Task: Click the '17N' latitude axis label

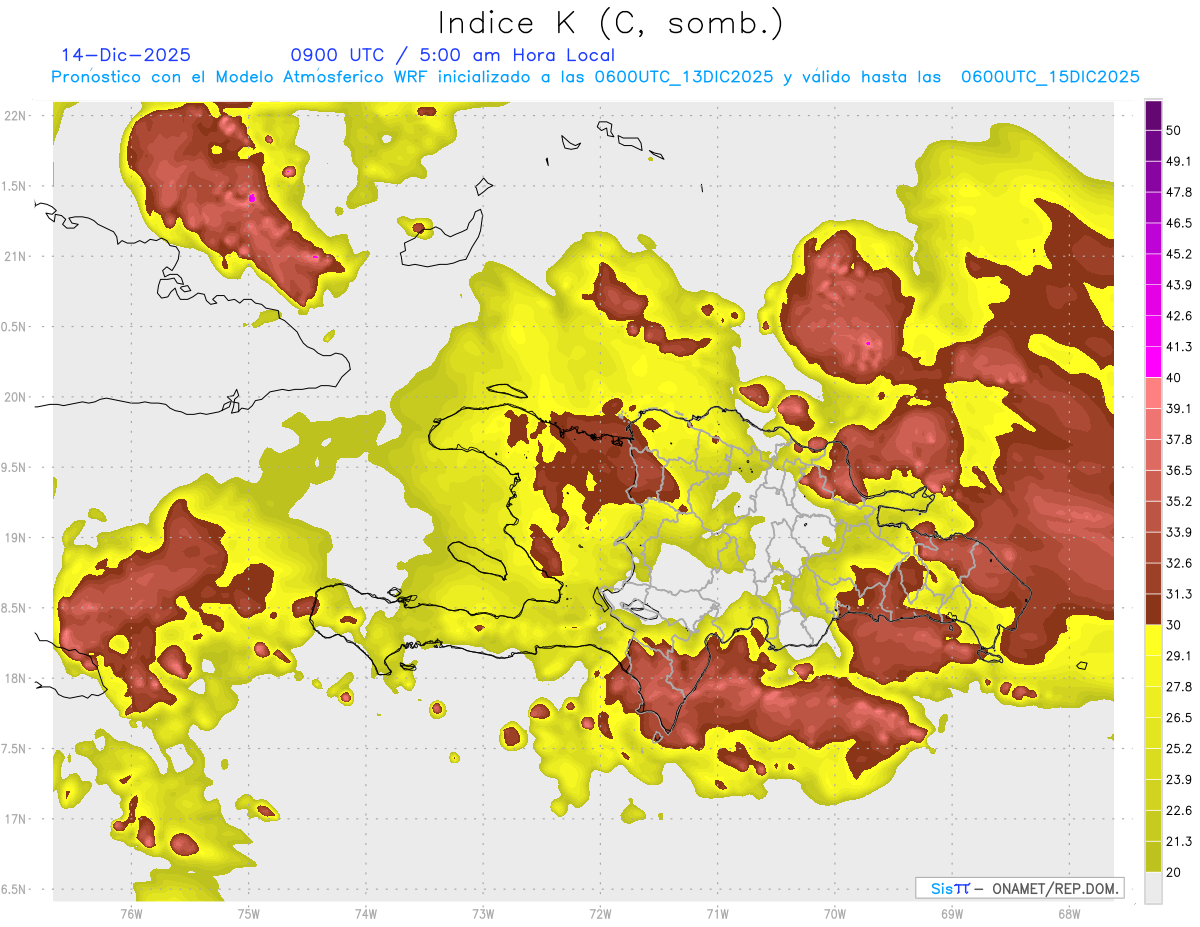Action: click(14, 819)
